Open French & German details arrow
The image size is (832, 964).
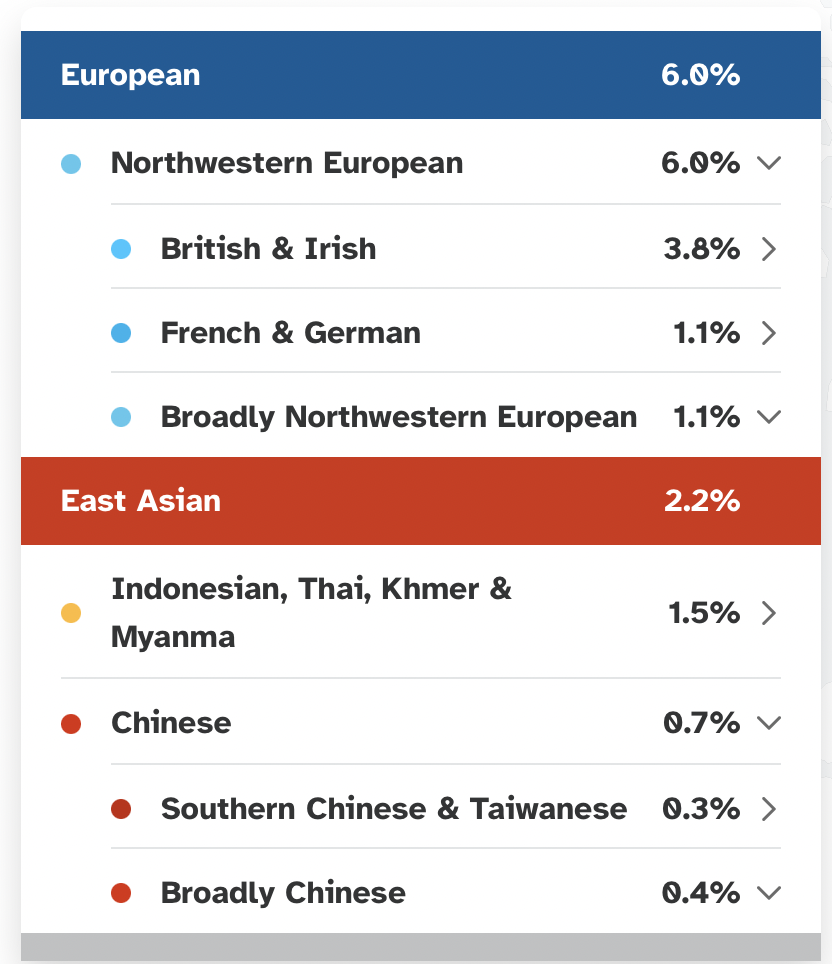769,333
